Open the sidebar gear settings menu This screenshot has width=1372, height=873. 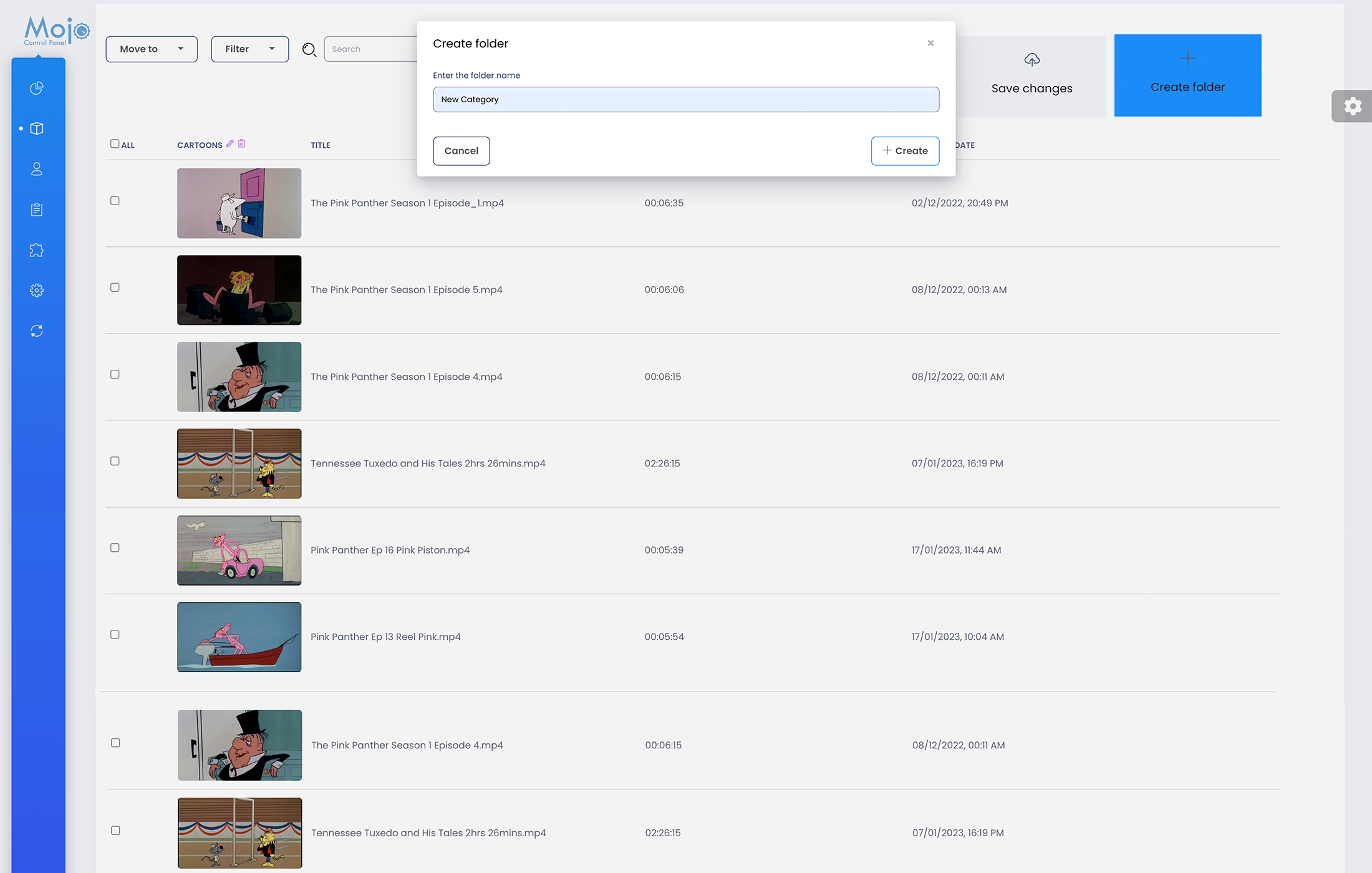37,291
